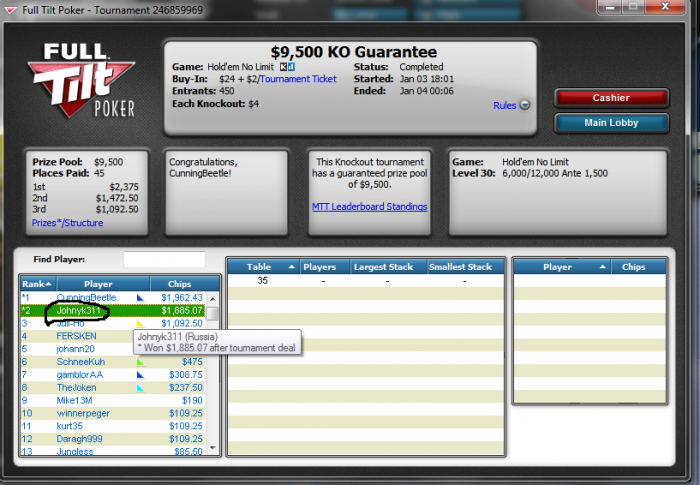Open the Prizes*/Structure link
The width and height of the screenshot is (700, 485).
pos(67,223)
